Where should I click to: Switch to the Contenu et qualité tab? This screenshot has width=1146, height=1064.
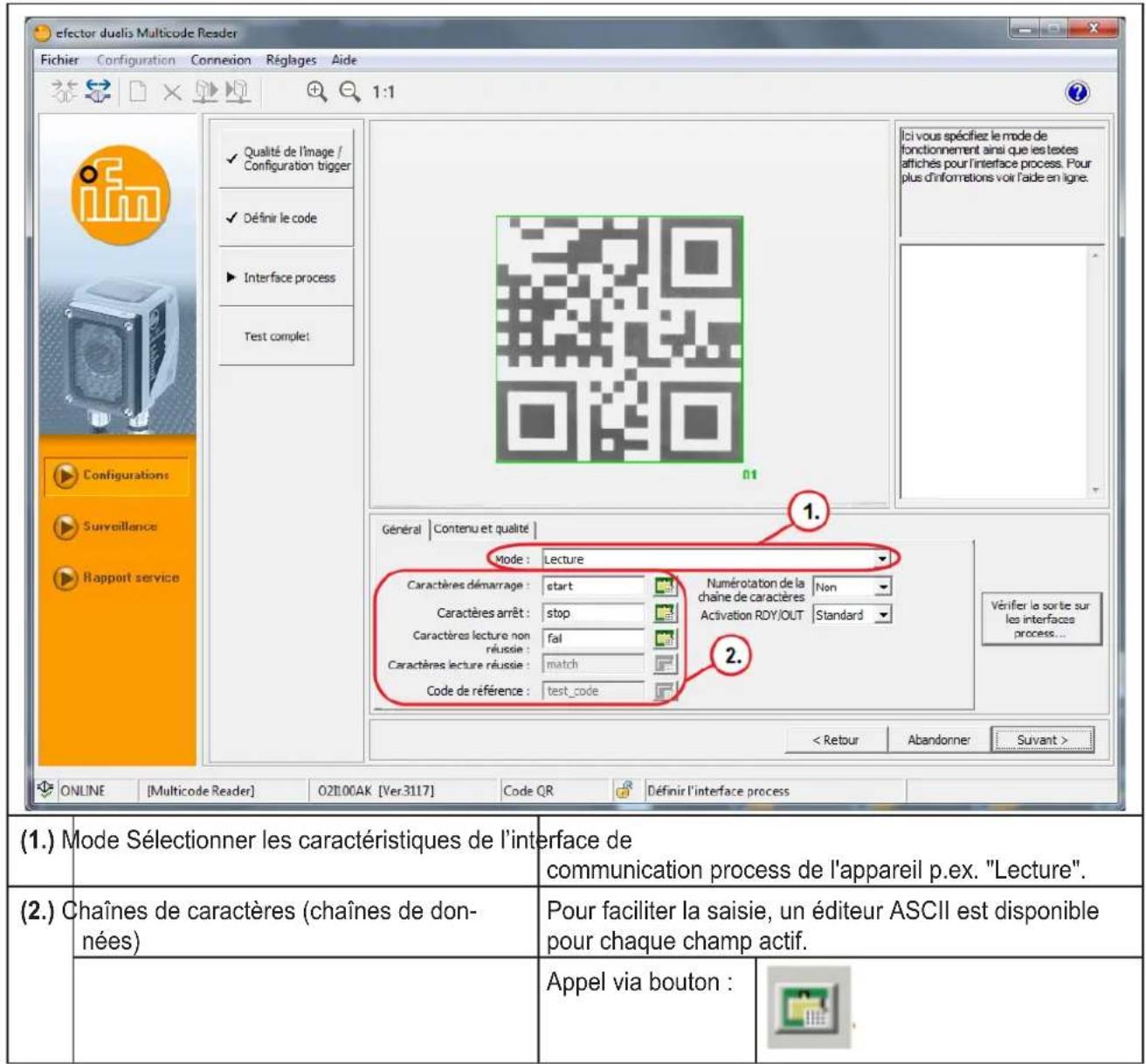[x=481, y=529]
